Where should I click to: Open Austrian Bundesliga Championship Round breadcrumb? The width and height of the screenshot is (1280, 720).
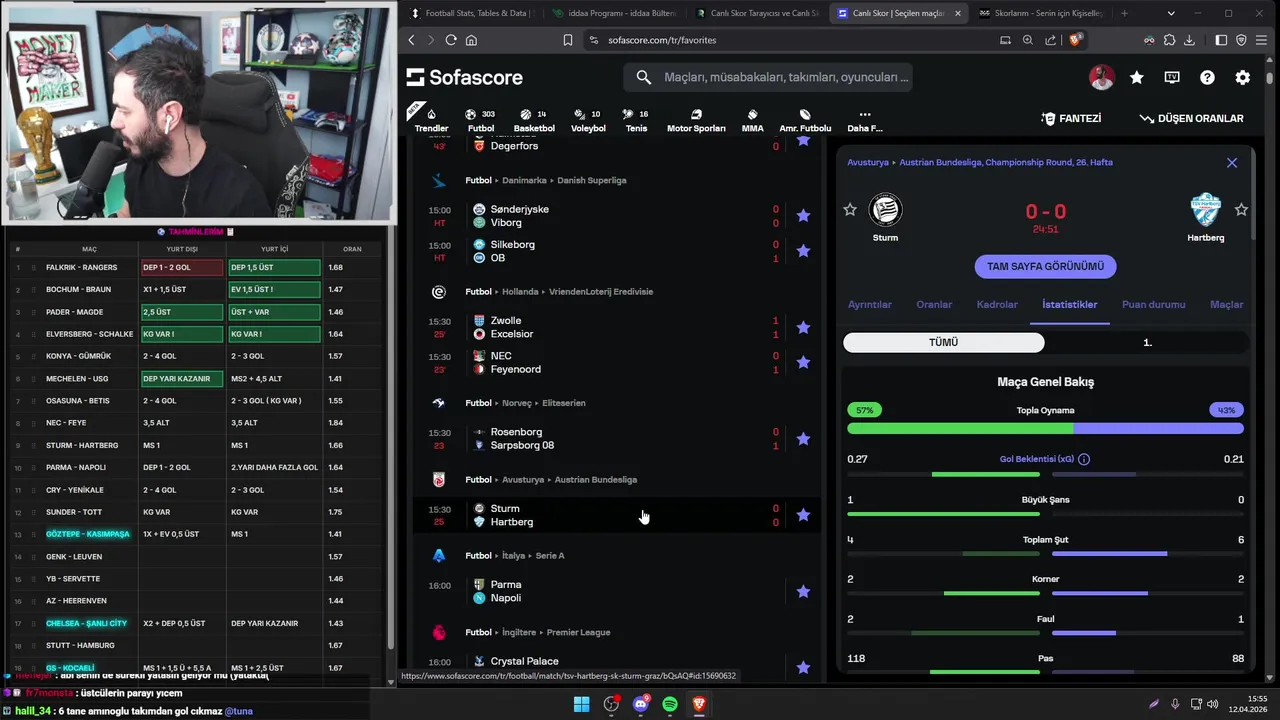point(1006,162)
